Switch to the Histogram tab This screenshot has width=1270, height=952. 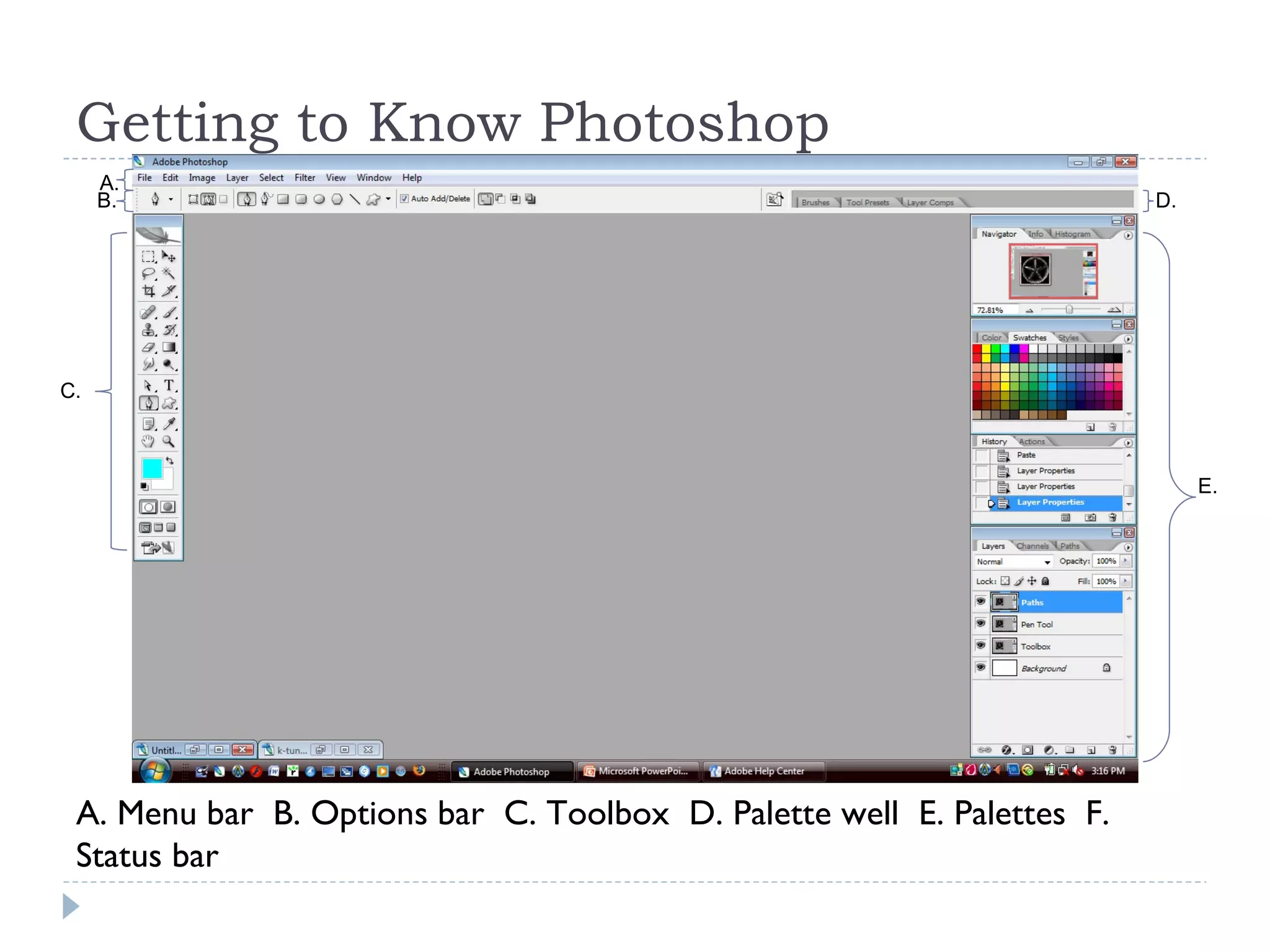coord(1072,234)
